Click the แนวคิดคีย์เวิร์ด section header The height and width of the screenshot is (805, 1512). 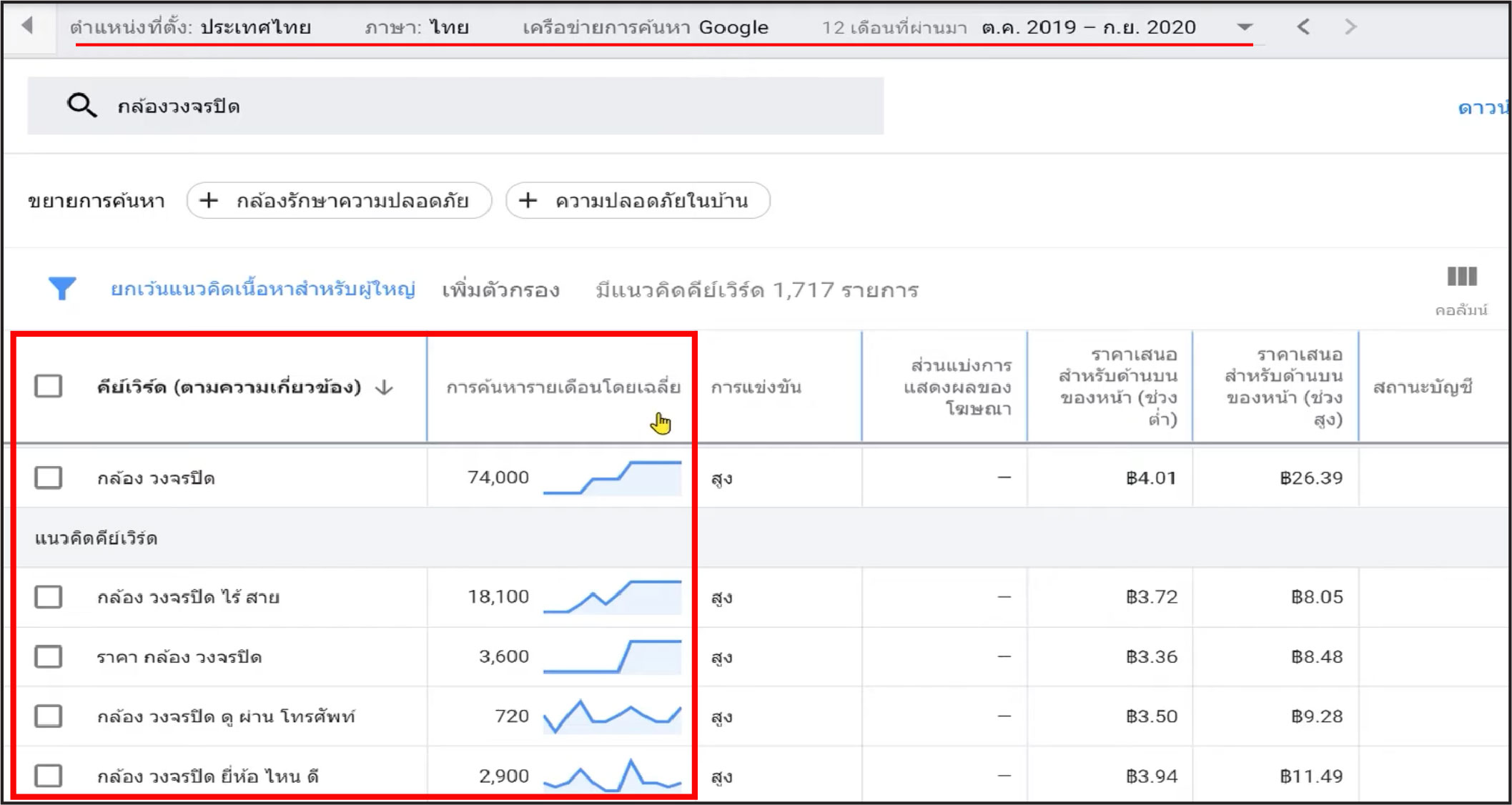[x=96, y=538]
